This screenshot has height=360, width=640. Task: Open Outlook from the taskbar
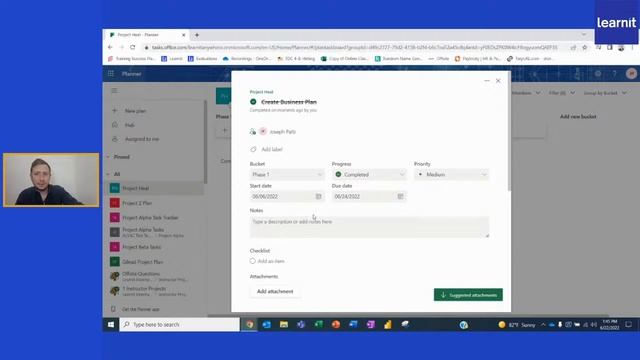point(267,324)
